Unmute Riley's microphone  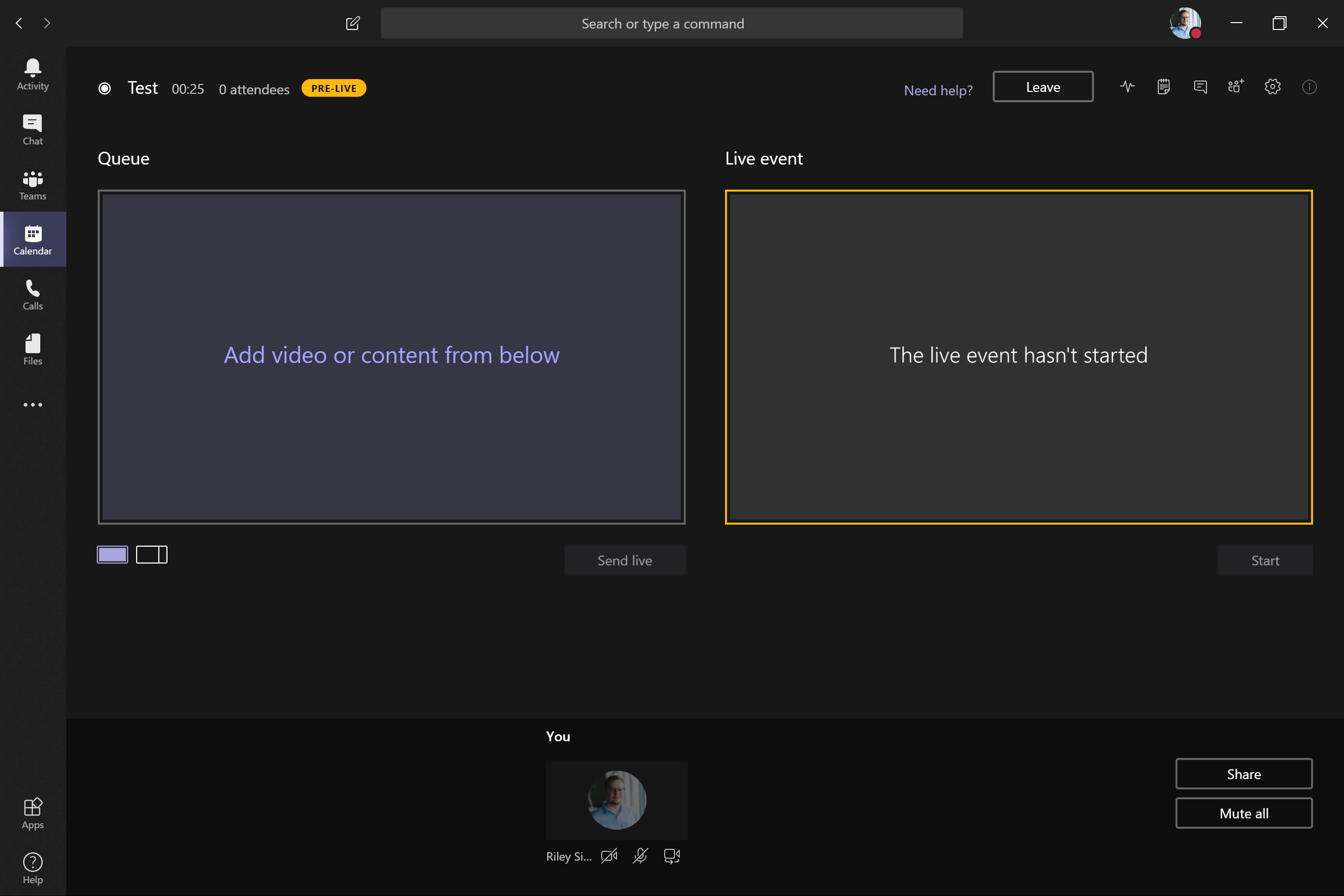point(641,856)
